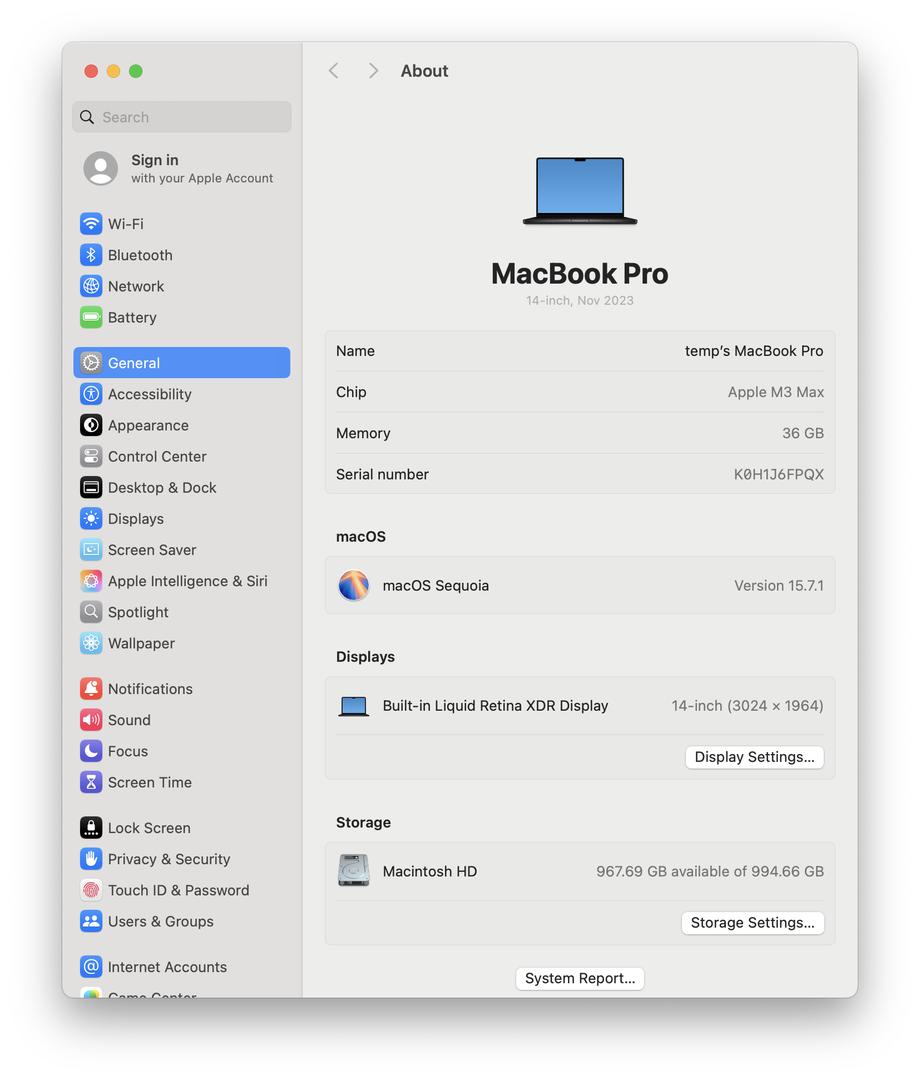This screenshot has height=1080, width=920.
Task: Click the Apple M3 Max chip value
Action: [x=776, y=392]
